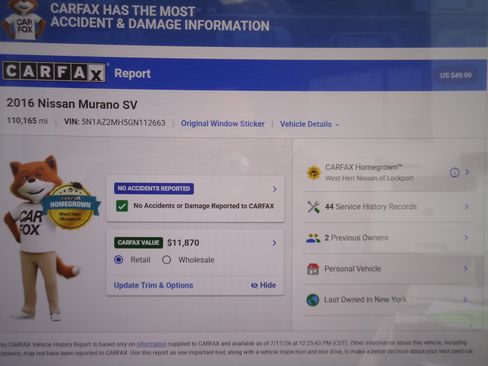Click the NO ACCIDENTS REPORTED badge
The image size is (488, 366).
tap(154, 188)
